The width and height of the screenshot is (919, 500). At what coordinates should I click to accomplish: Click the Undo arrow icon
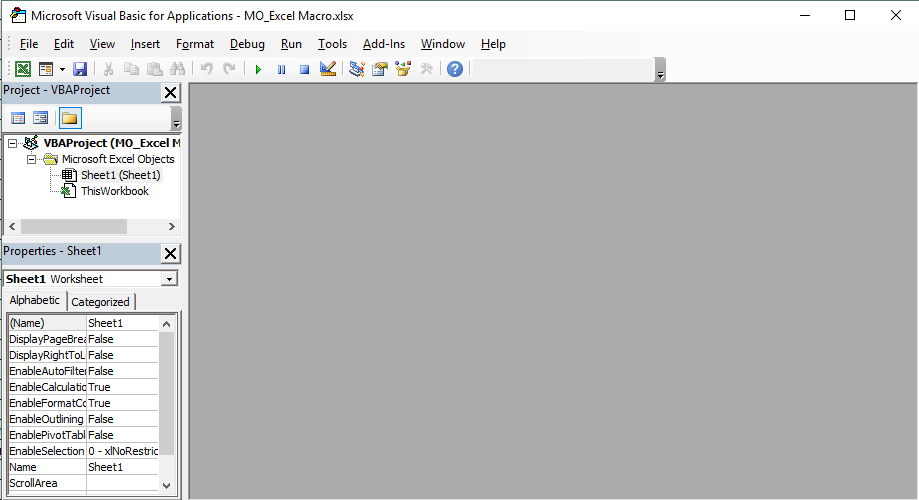(x=206, y=69)
